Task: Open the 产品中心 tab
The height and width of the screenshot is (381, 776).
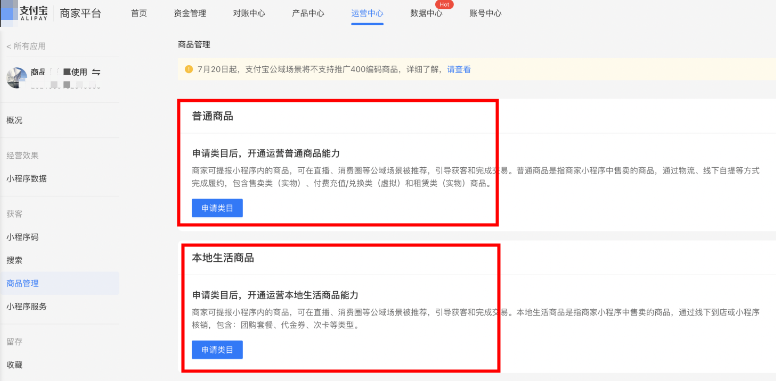Action: click(x=308, y=13)
